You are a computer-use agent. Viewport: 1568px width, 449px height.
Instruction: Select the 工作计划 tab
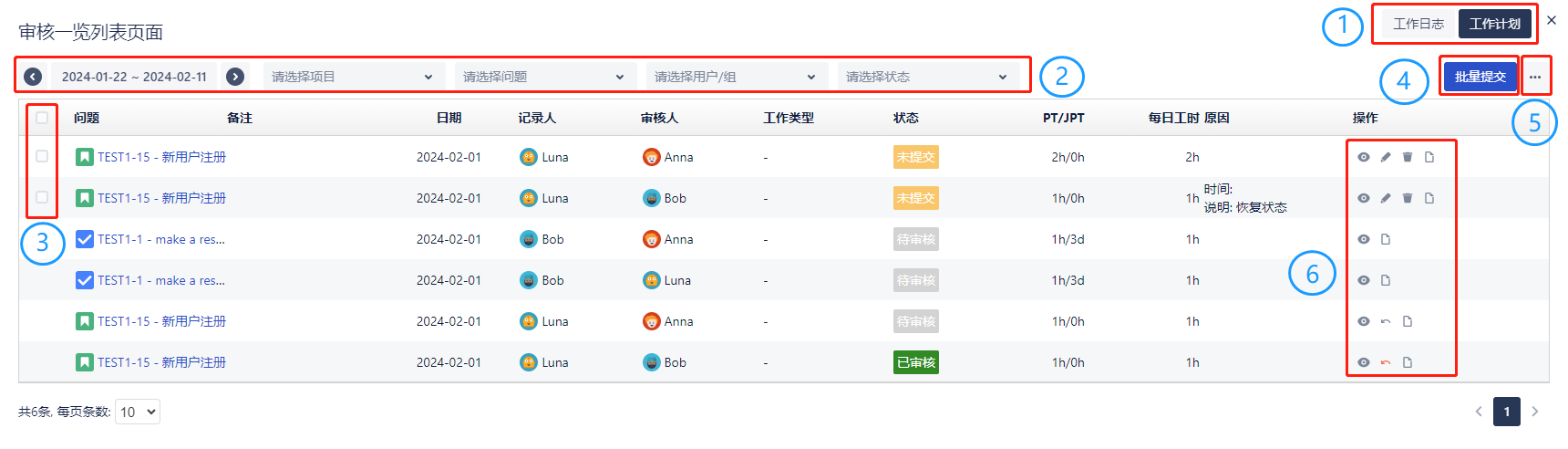coord(1494,24)
